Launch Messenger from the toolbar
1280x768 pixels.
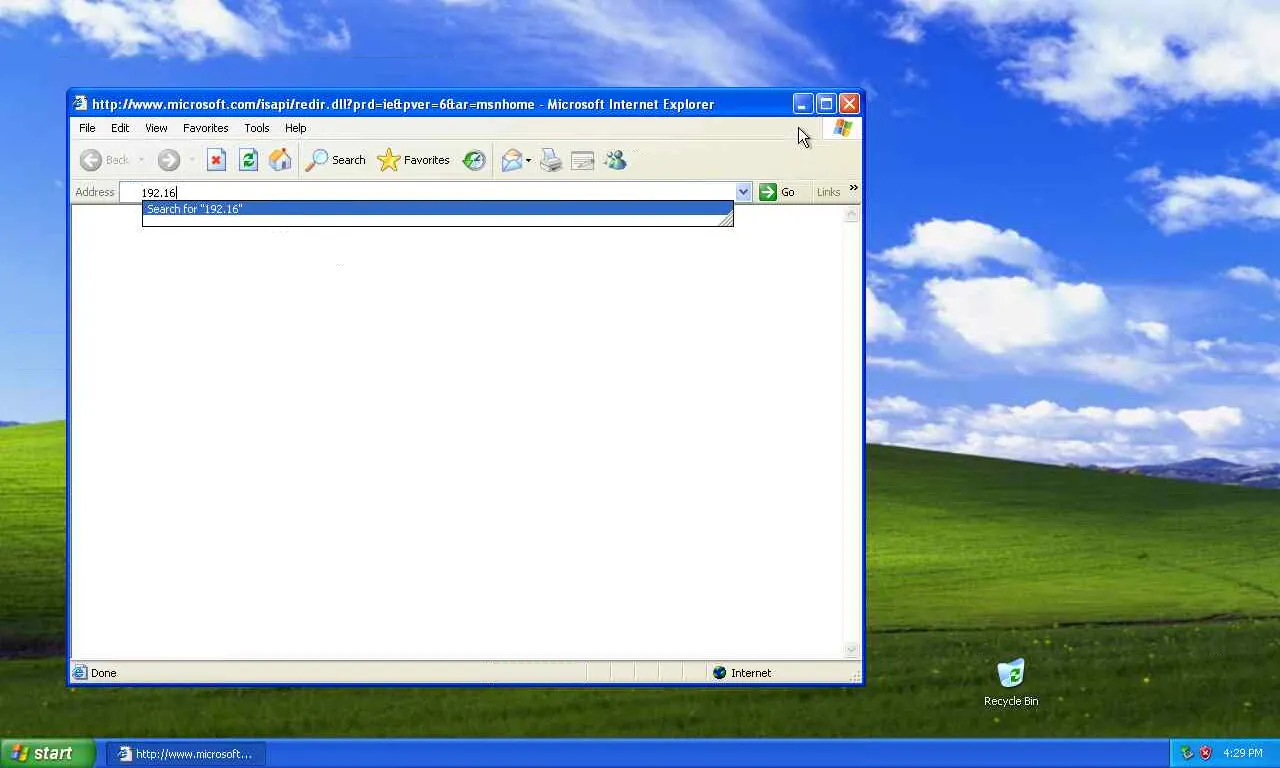(615, 160)
